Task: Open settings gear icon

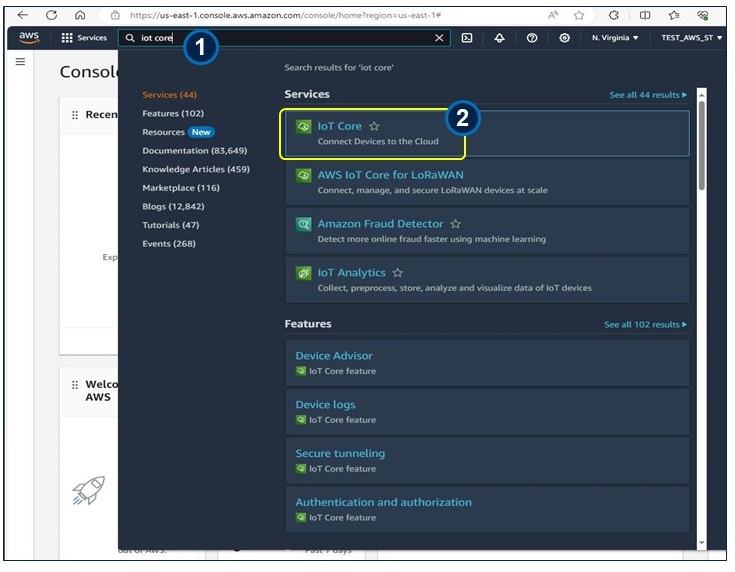Action: click(564, 38)
